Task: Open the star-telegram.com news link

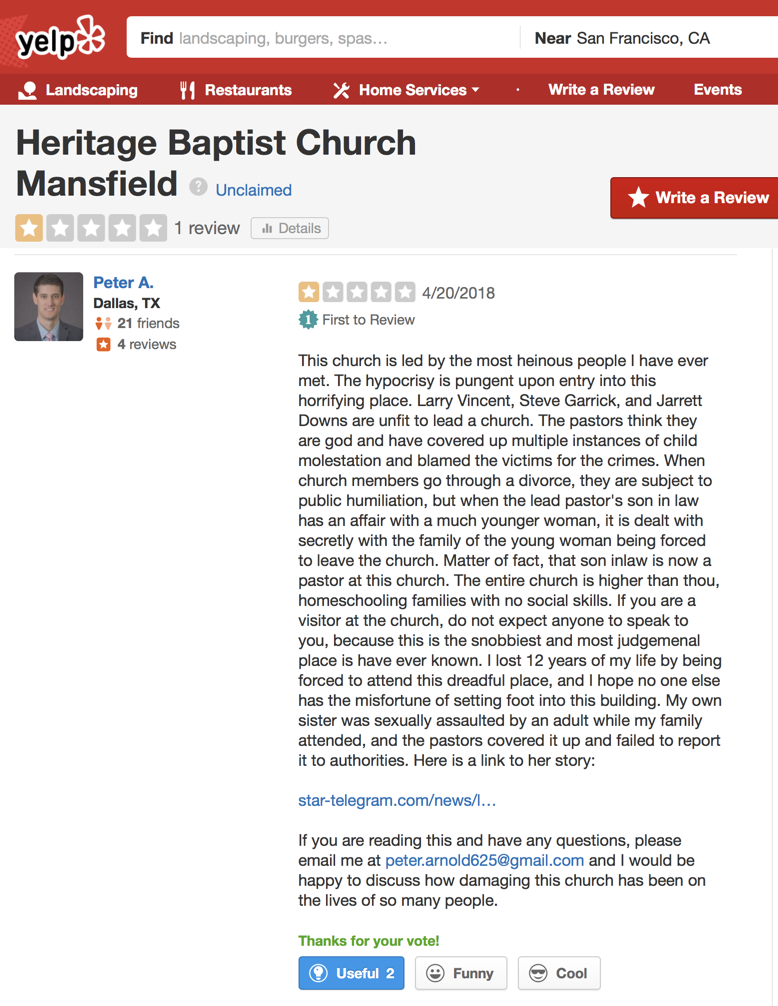Action: 397,800
